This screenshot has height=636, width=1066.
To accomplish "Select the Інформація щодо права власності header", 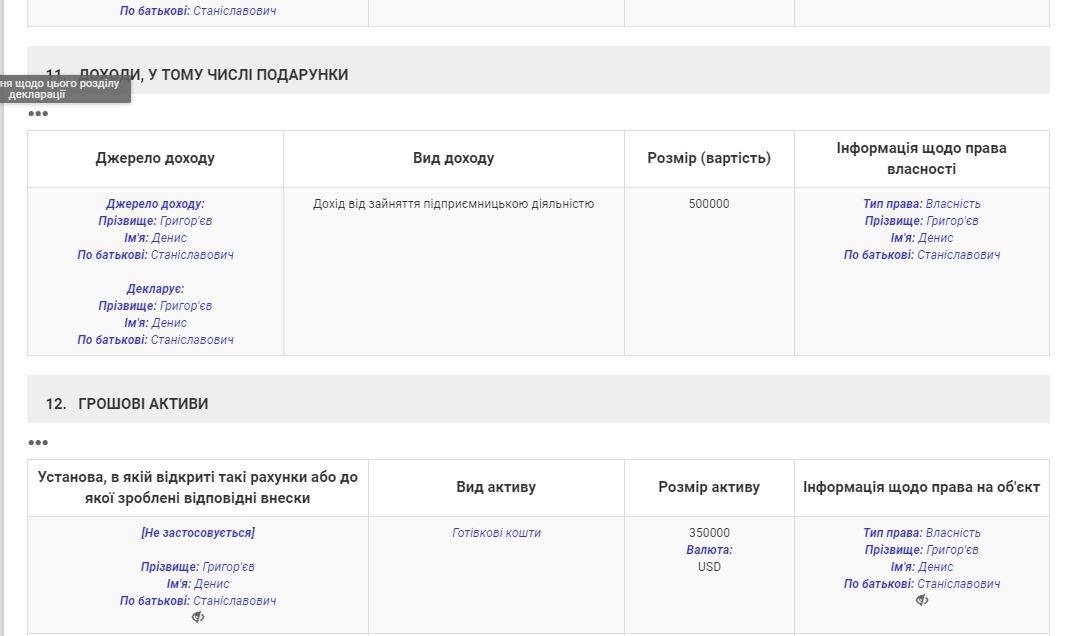I will (x=921, y=158).
